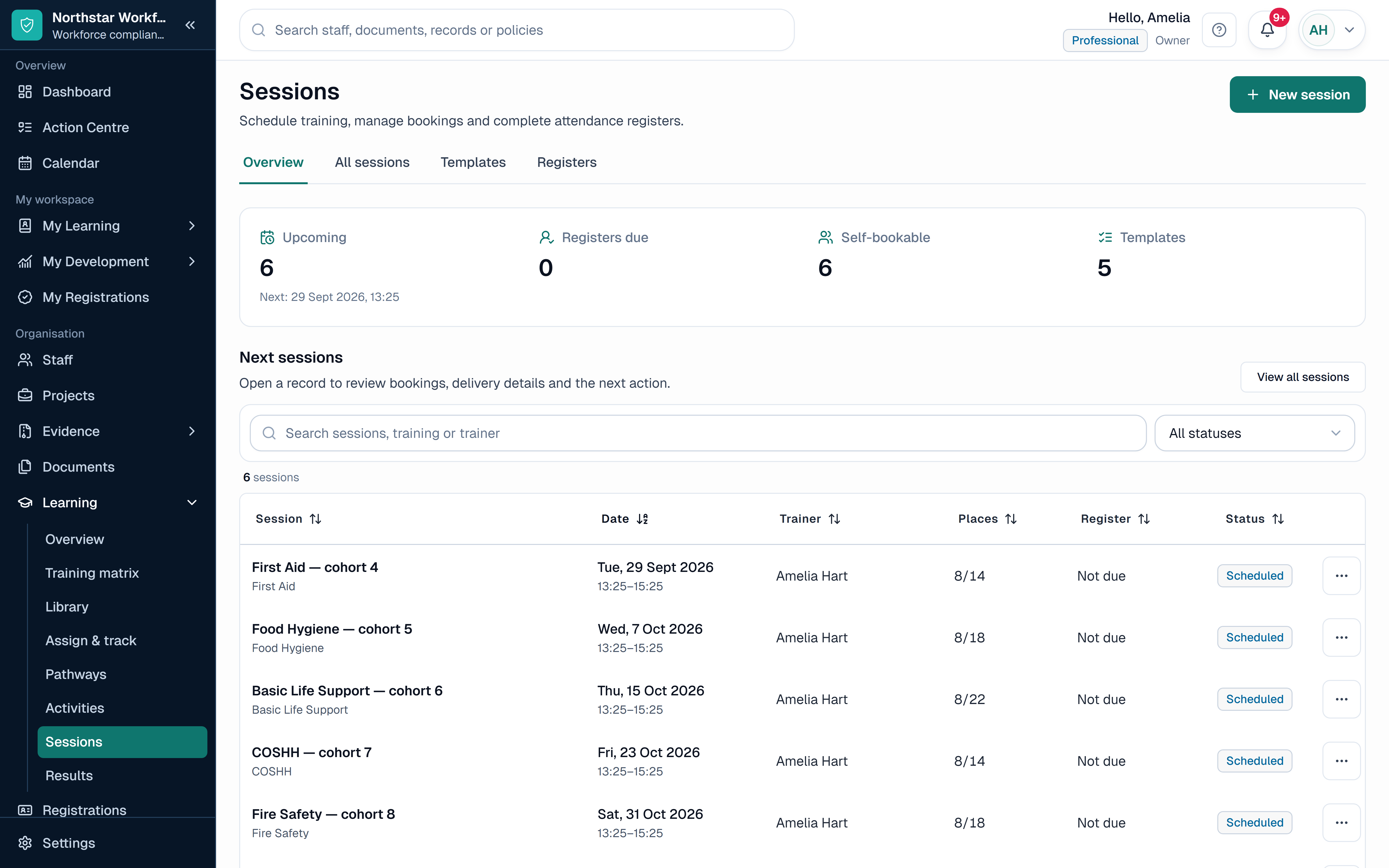Open COSHH — cohort 7 session
This screenshot has width=1389, height=868.
(312, 753)
